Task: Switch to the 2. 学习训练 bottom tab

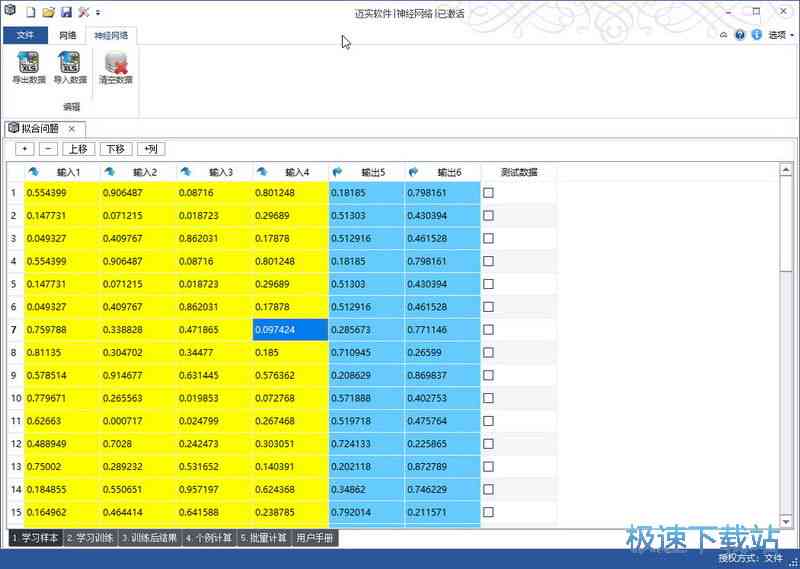Action: tap(90, 538)
